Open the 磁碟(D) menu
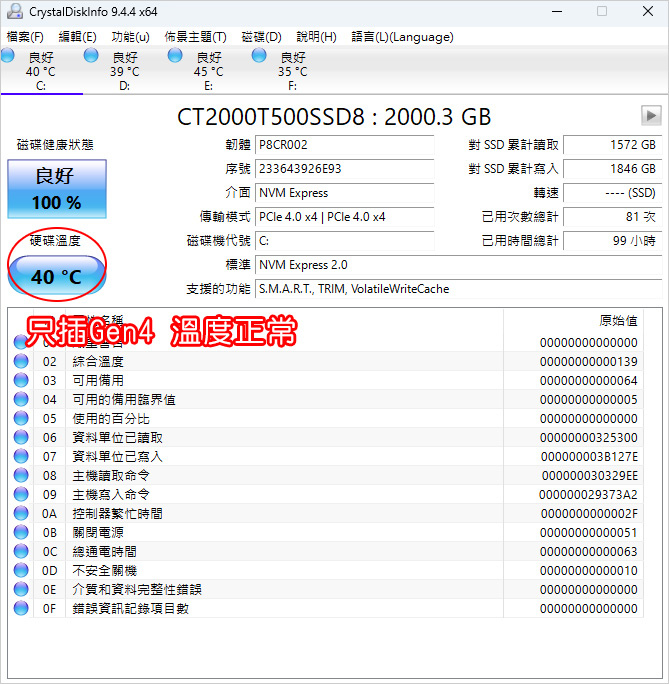669x684 pixels. pyautogui.click(x=262, y=37)
